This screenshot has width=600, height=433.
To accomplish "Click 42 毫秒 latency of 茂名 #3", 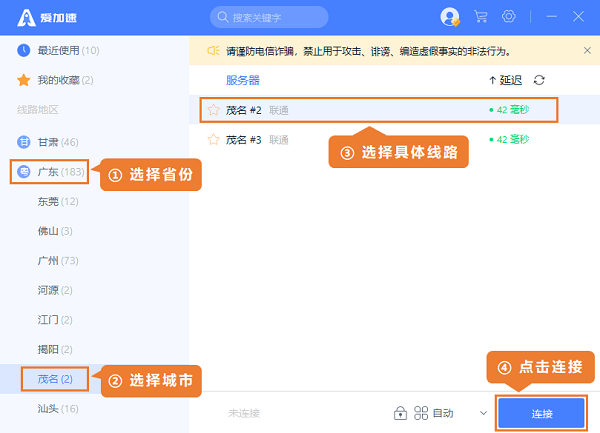I will (x=509, y=140).
